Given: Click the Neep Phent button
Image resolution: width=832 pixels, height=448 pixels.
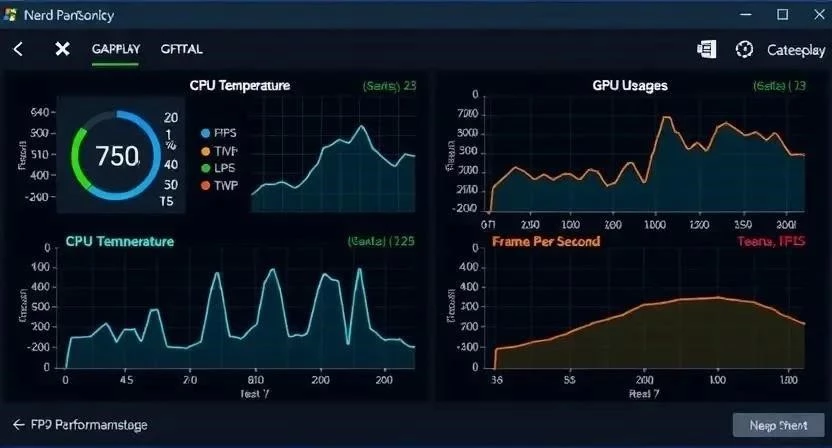Looking at the screenshot, I should pos(778,425).
